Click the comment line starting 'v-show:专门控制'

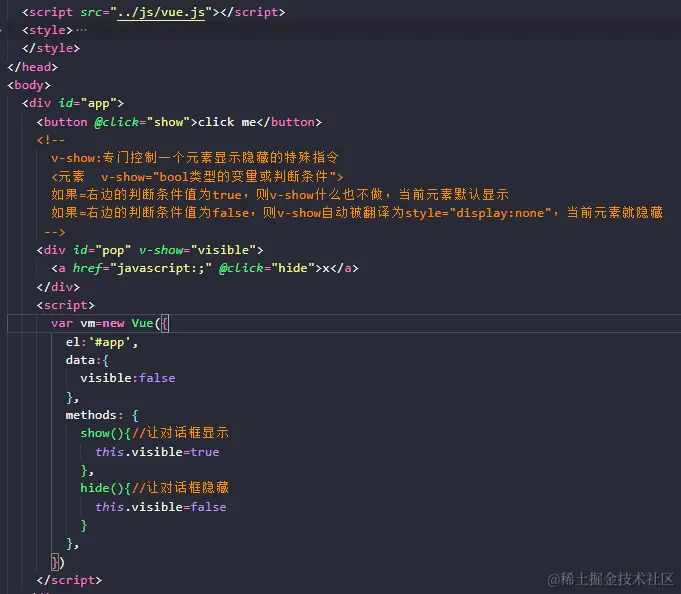coord(195,158)
